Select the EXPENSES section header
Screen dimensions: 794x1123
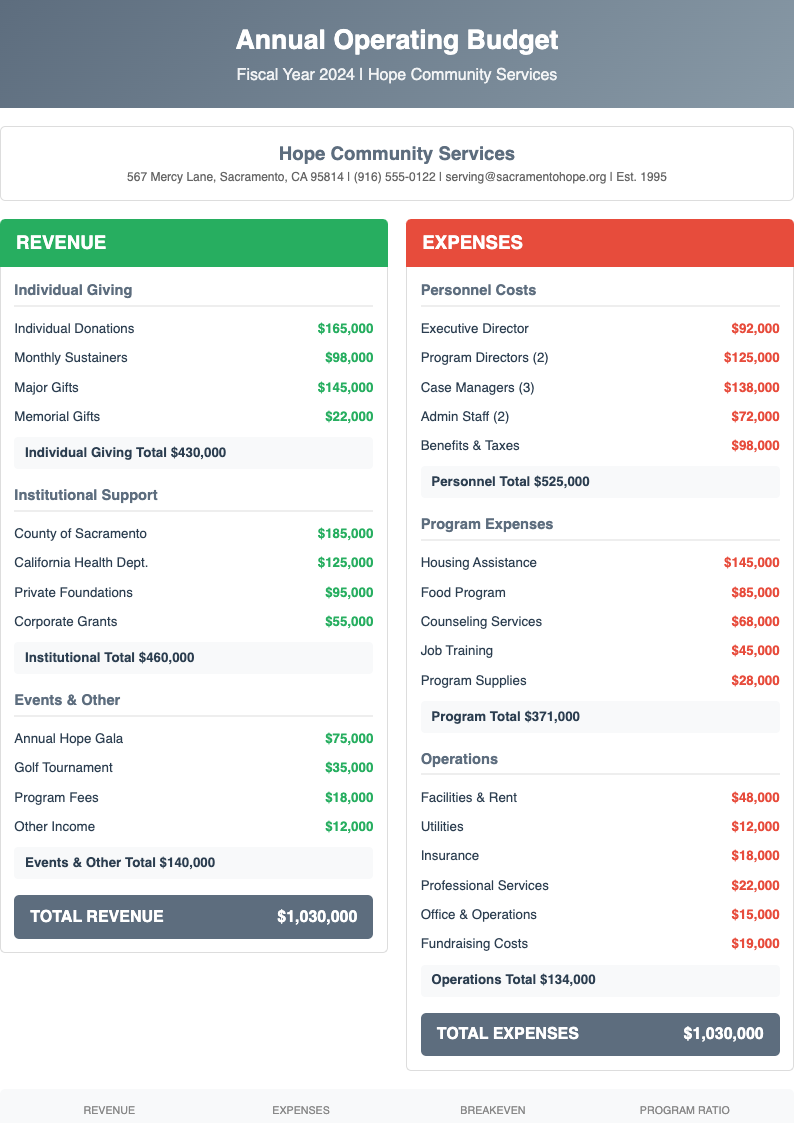[x=600, y=243]
